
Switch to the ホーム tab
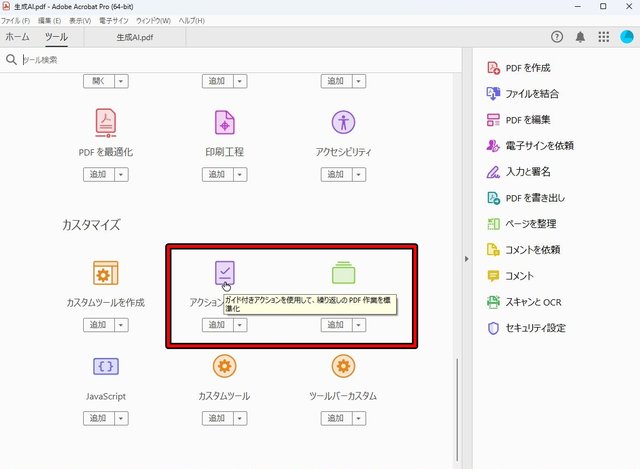pos(18,37)
